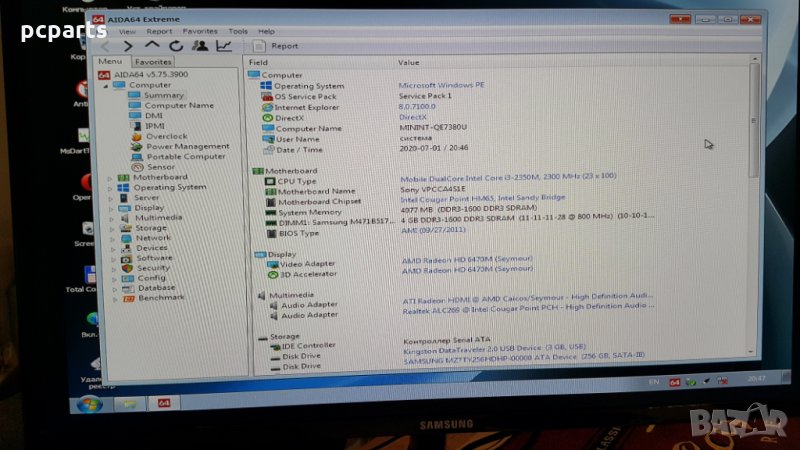
Task: Switch to the Favorites tab
Action: pos(152,62)
